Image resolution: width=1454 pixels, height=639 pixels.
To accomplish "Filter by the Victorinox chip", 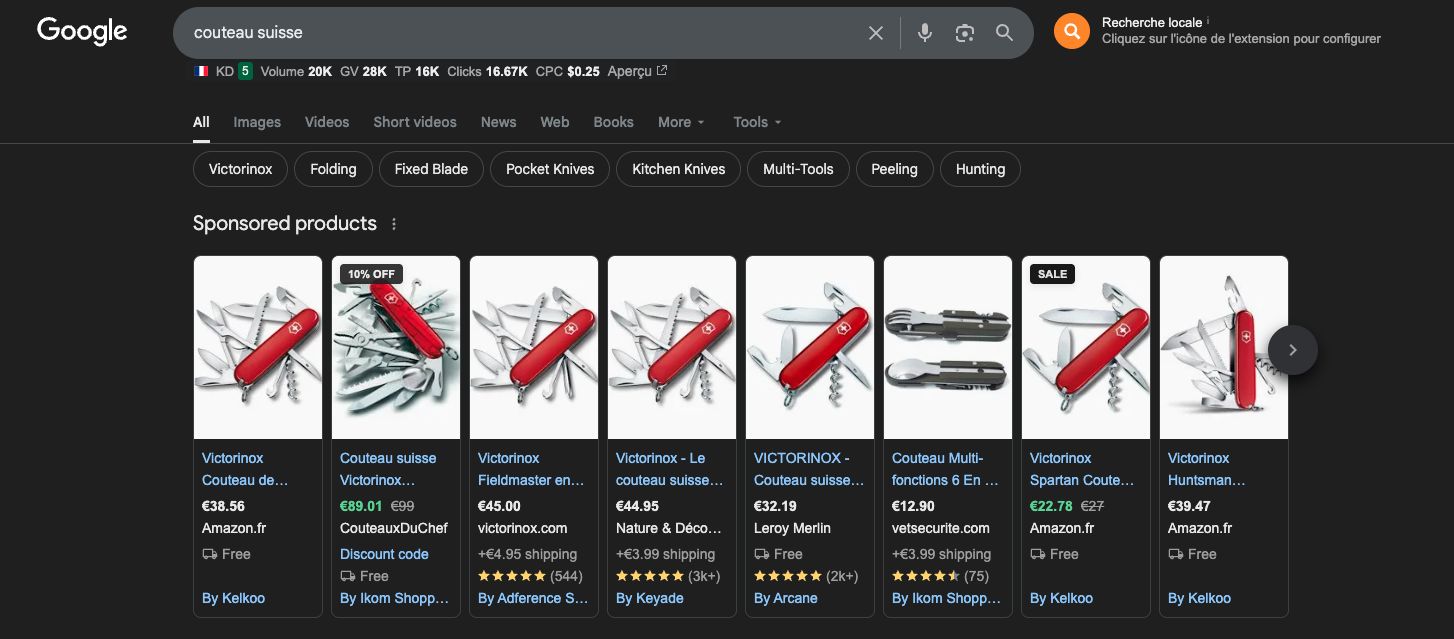I will (x=240, y=169).
